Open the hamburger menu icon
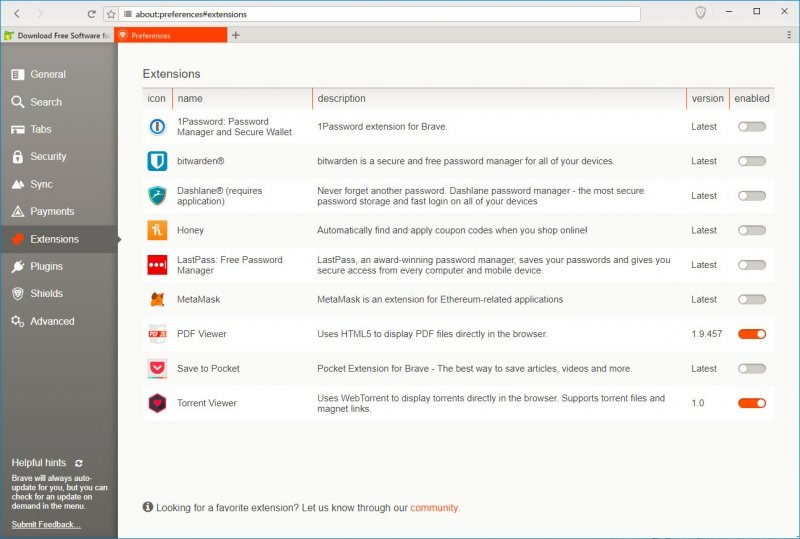This screenshot has height=539, width=800. tap(789, 35)
